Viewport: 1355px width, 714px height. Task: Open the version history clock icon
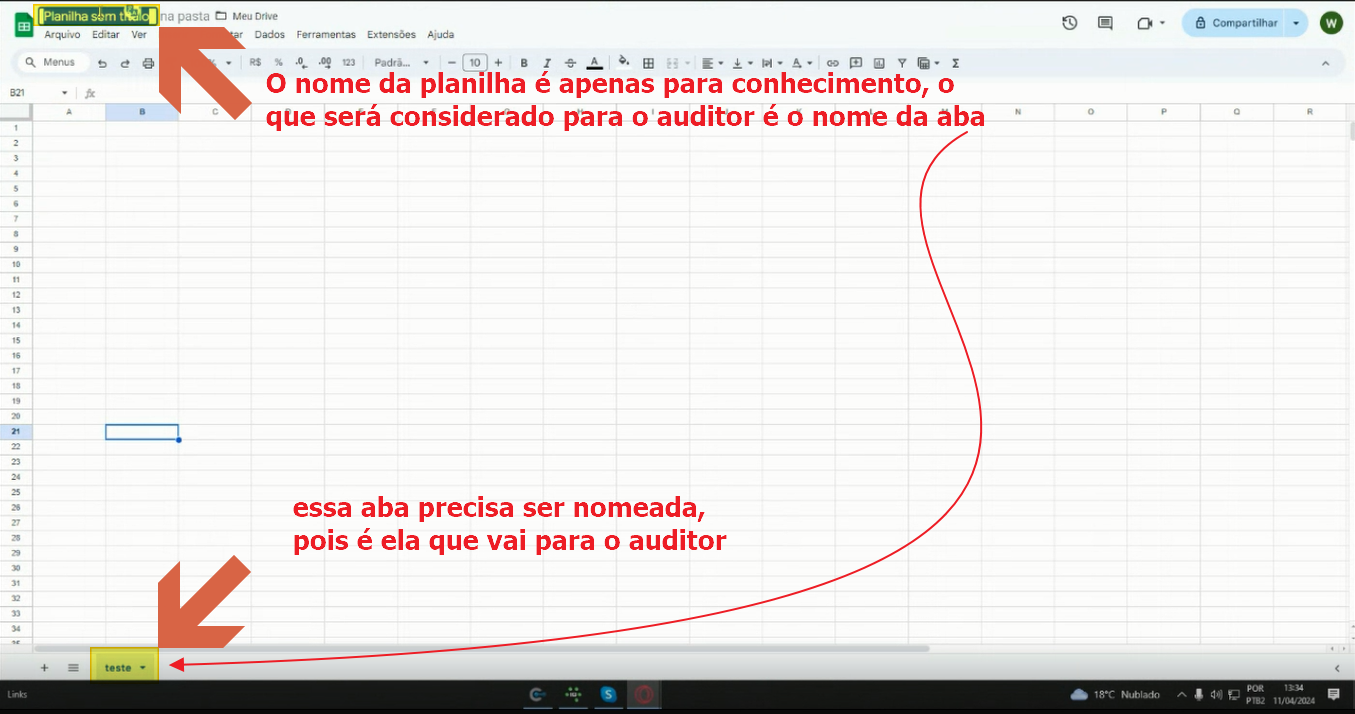coord(1070,23)
